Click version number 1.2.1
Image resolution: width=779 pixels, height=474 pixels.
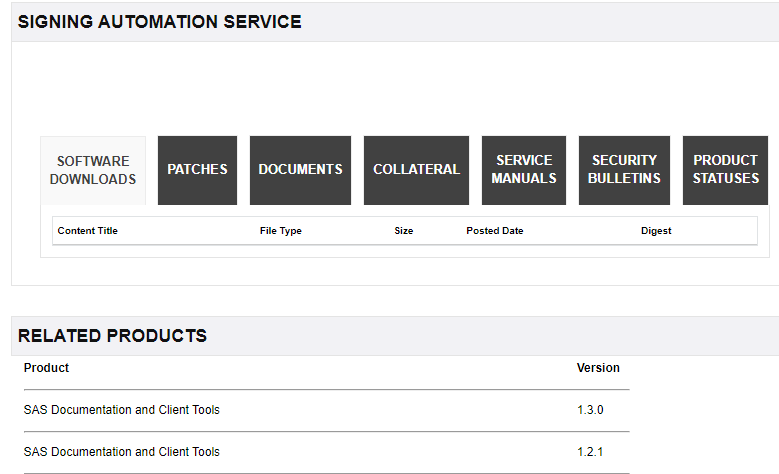click(590, 452)
